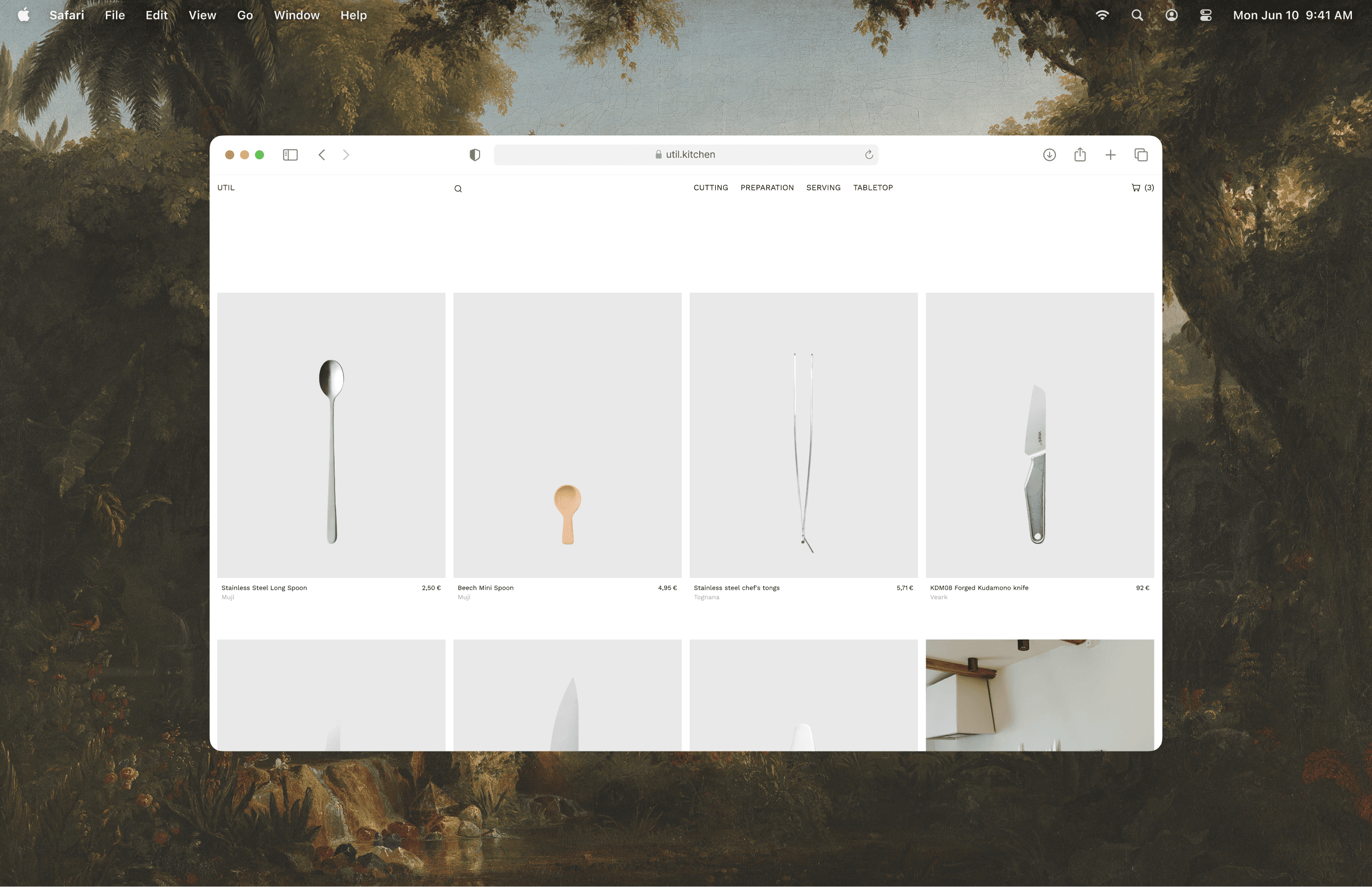1372x887 pixels.
Task: Show Safari downloads list
Action: point(1049,155)
